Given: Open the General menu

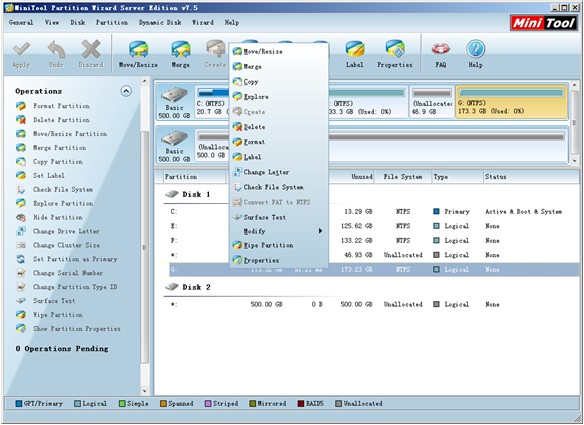Looking at the screenshot, I should [x=21, y=22].
